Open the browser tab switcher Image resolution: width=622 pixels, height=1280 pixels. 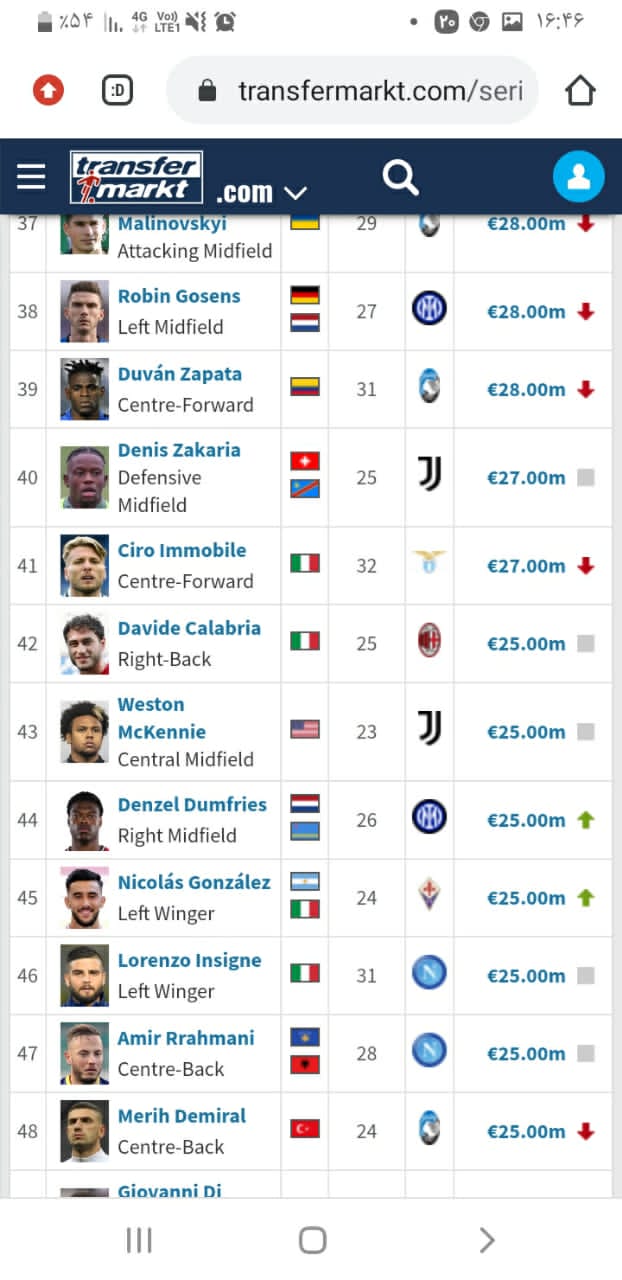click(118, 91)
